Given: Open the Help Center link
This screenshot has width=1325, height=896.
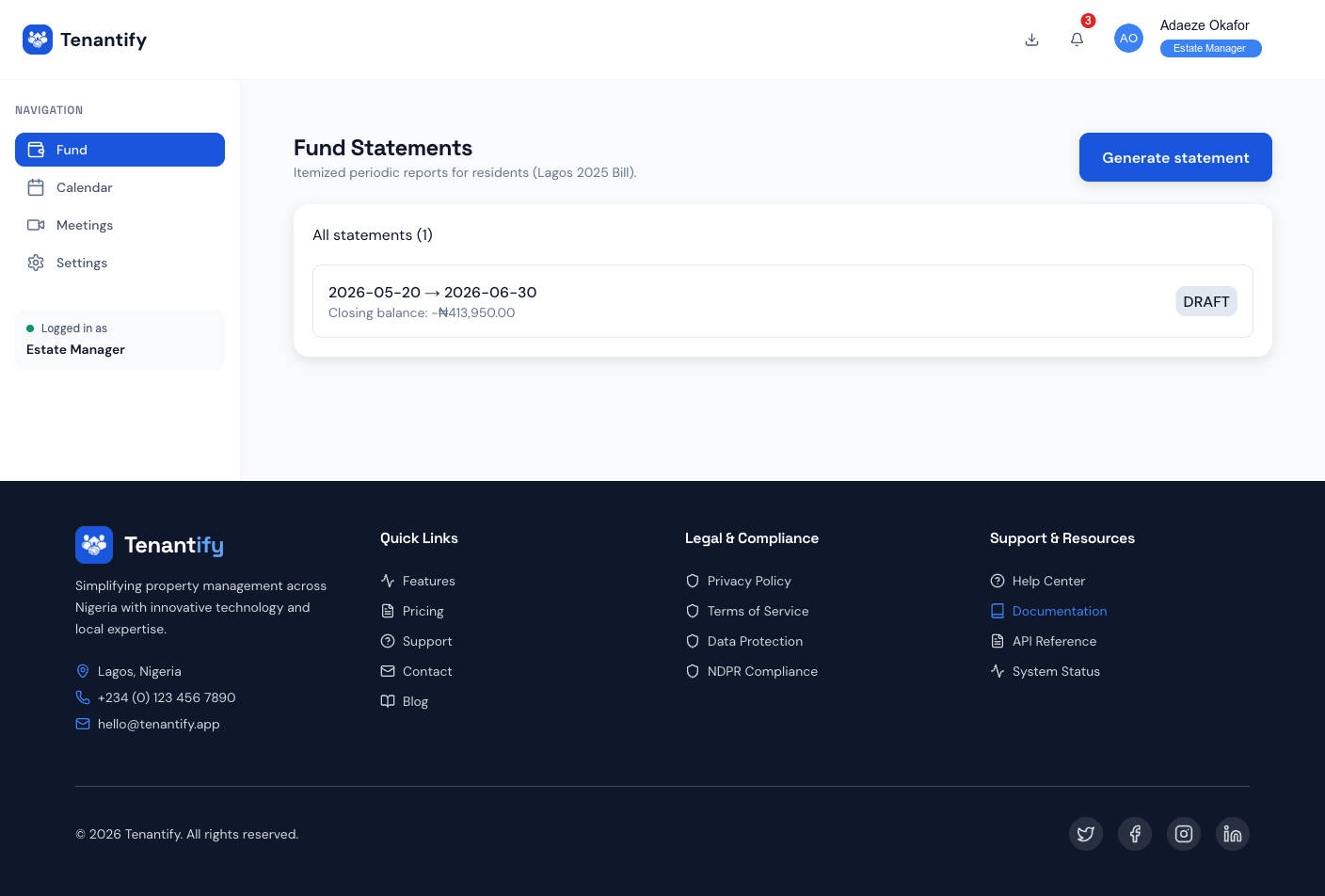Looking at the screenshot, I should pos(1048,581).
